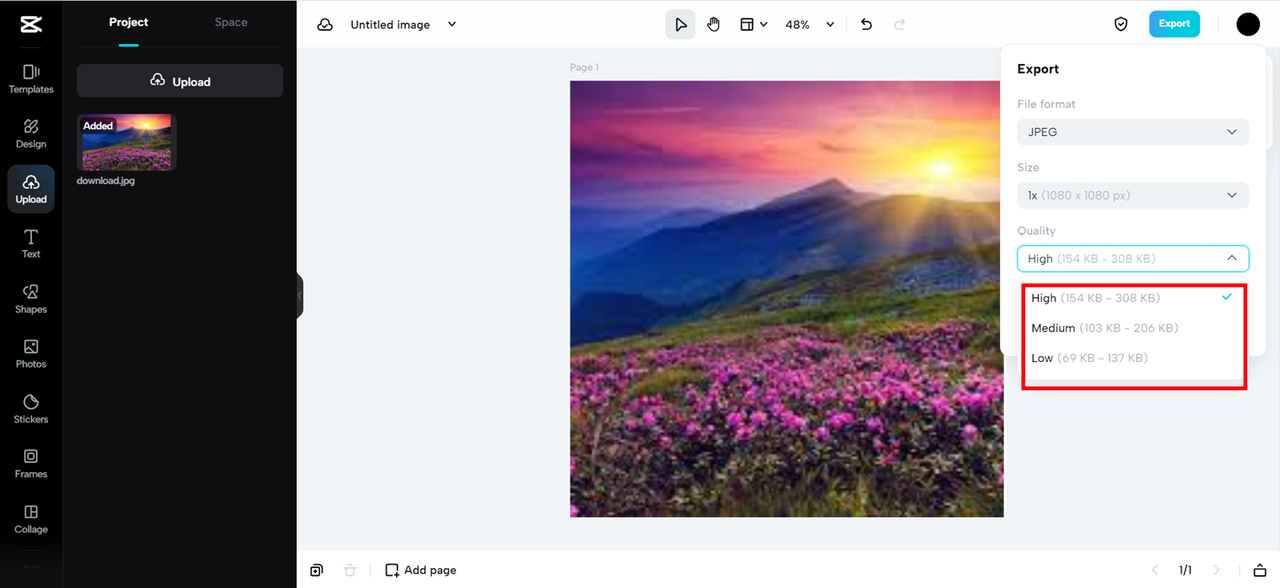Image resolution: width=1280 pixels, height=588 pixels.
Task: Click the 1/1 page indicator
Action: point(1185,570)
